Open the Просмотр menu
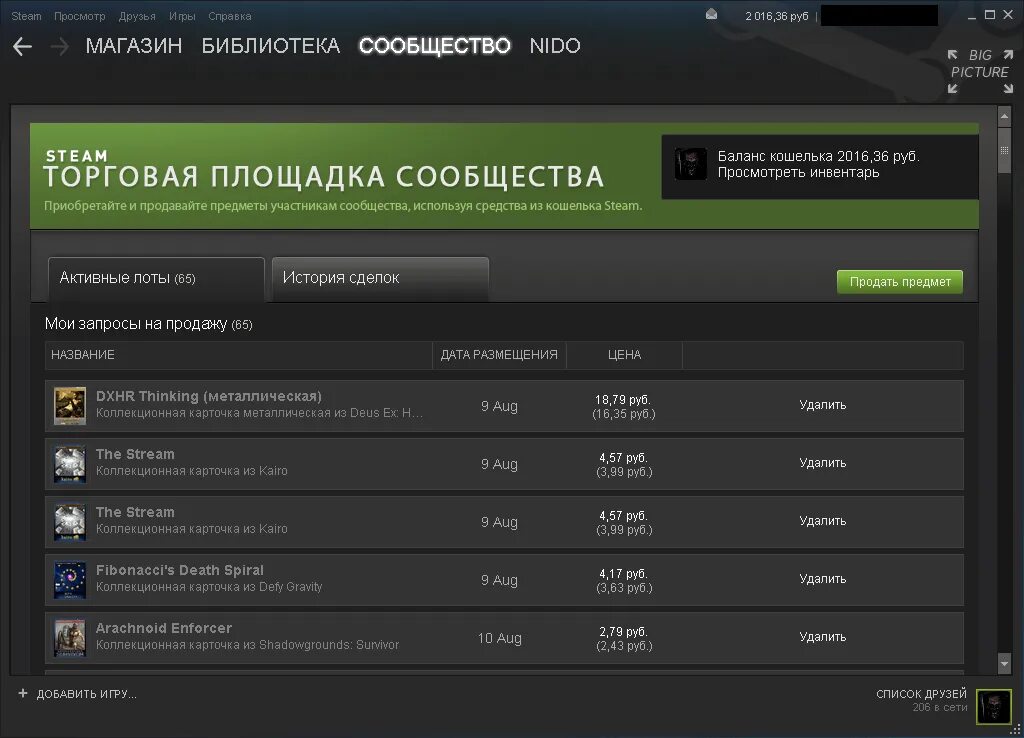 tap(79, 16)
